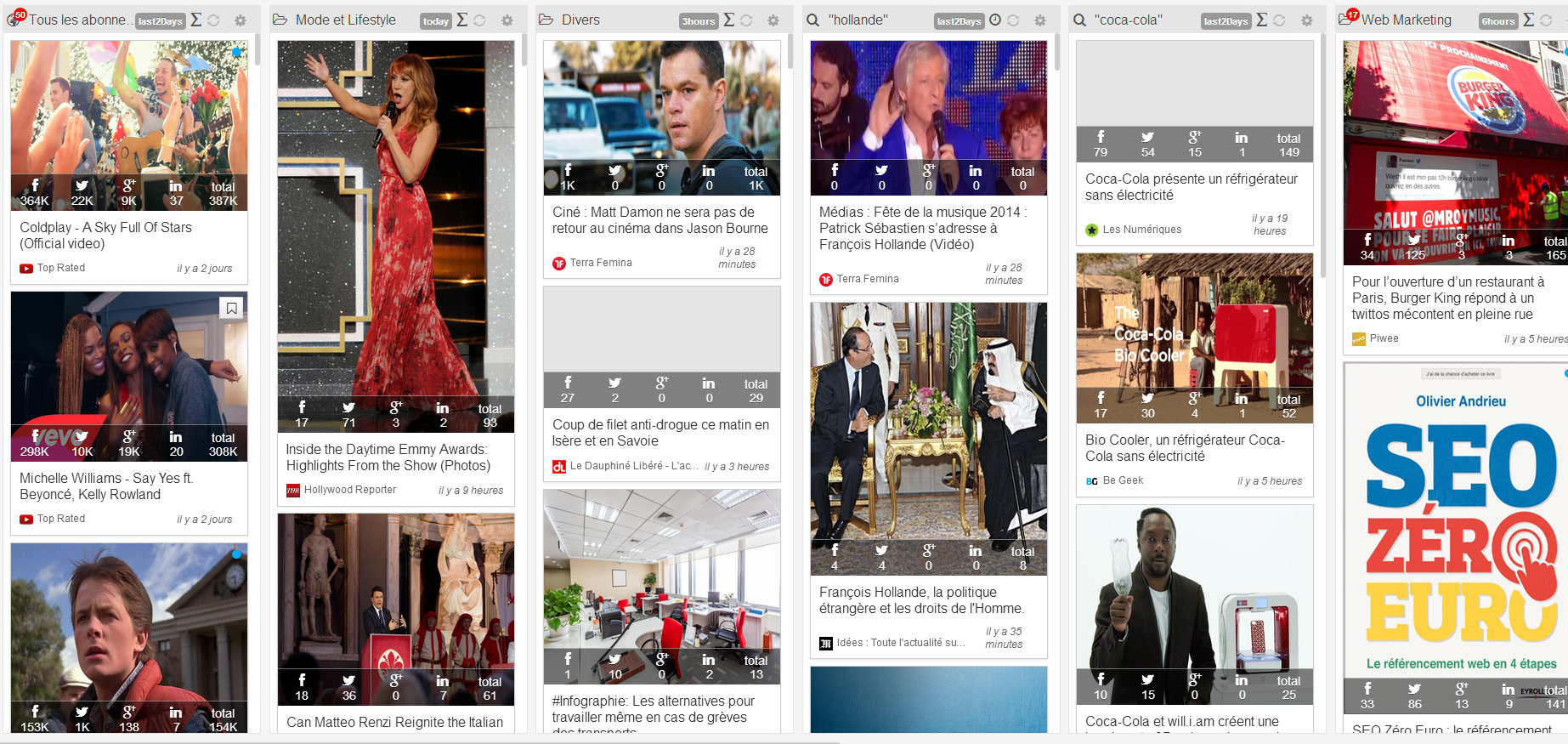1568x744 pixels.
Task: Refresh the Tous les abonnements column
Action: (x=214, y=20)
